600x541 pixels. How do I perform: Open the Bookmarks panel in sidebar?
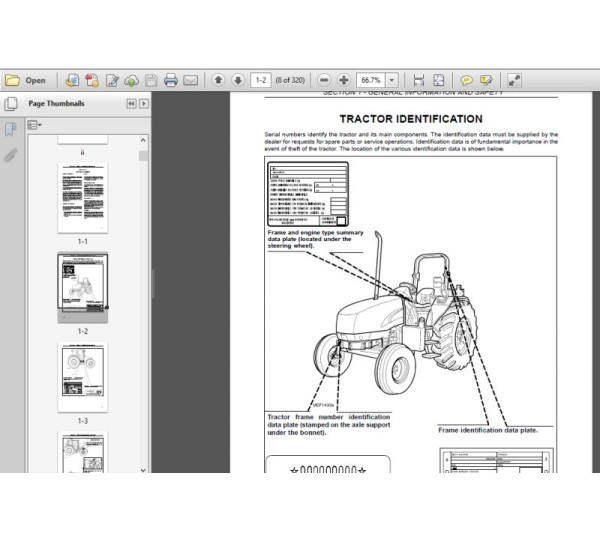coord(10,130)
